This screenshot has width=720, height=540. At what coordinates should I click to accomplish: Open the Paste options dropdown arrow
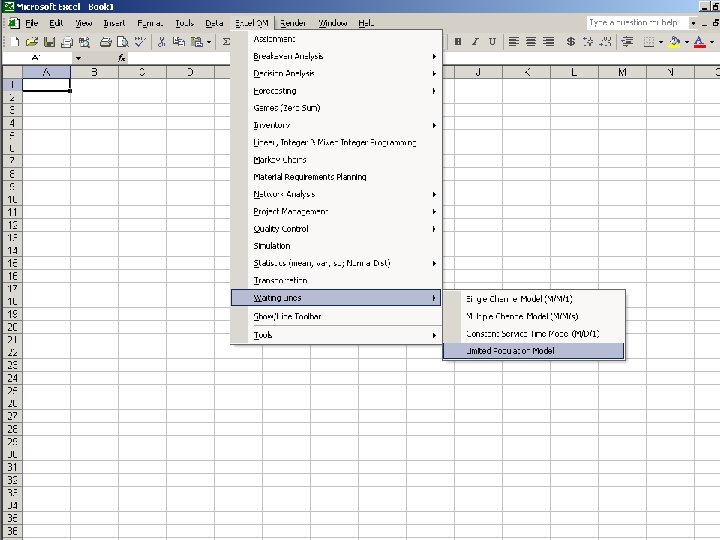coord(209,42)
